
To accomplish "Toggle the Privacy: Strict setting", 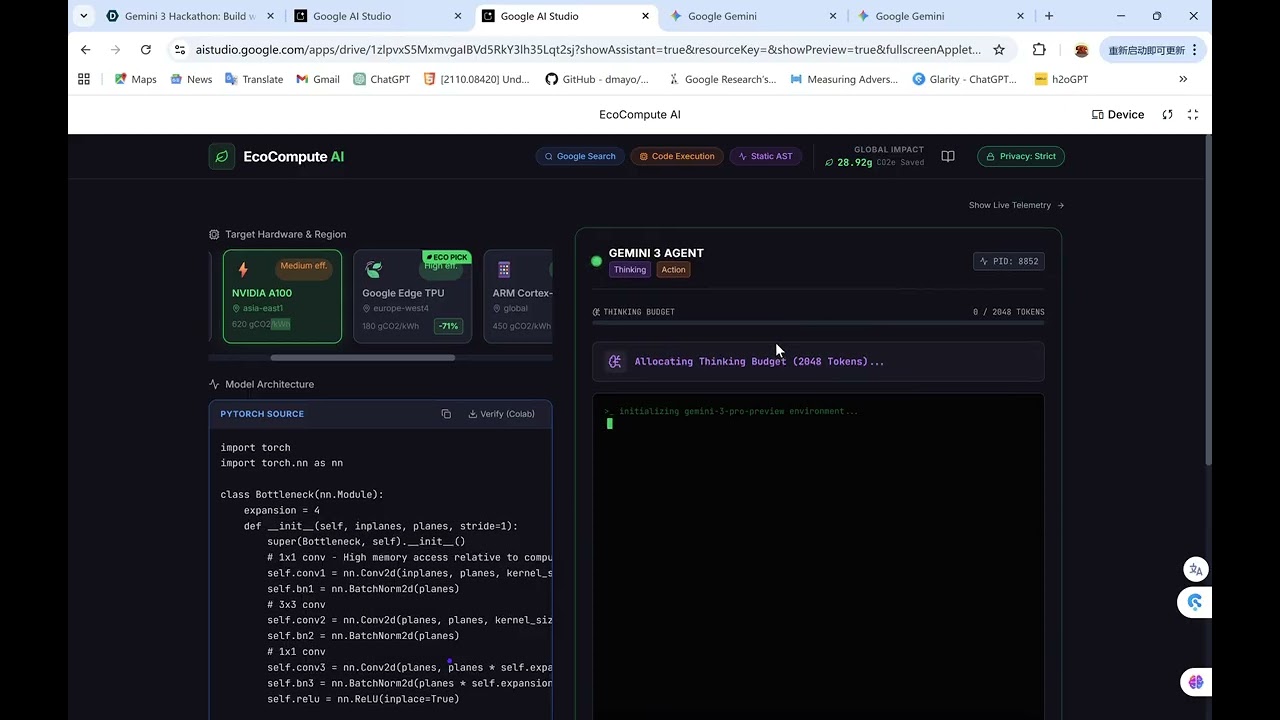I will coord(1021,156).
